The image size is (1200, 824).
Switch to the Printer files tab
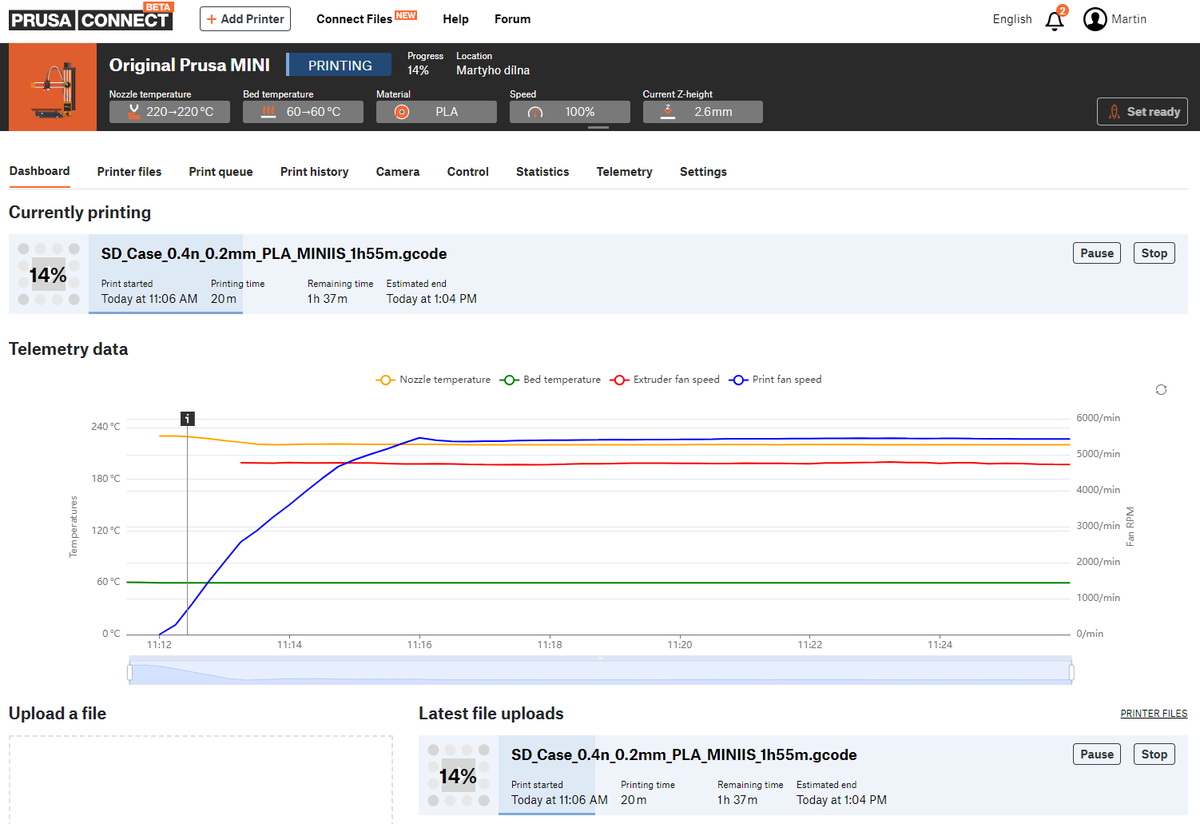pos(129,172)
